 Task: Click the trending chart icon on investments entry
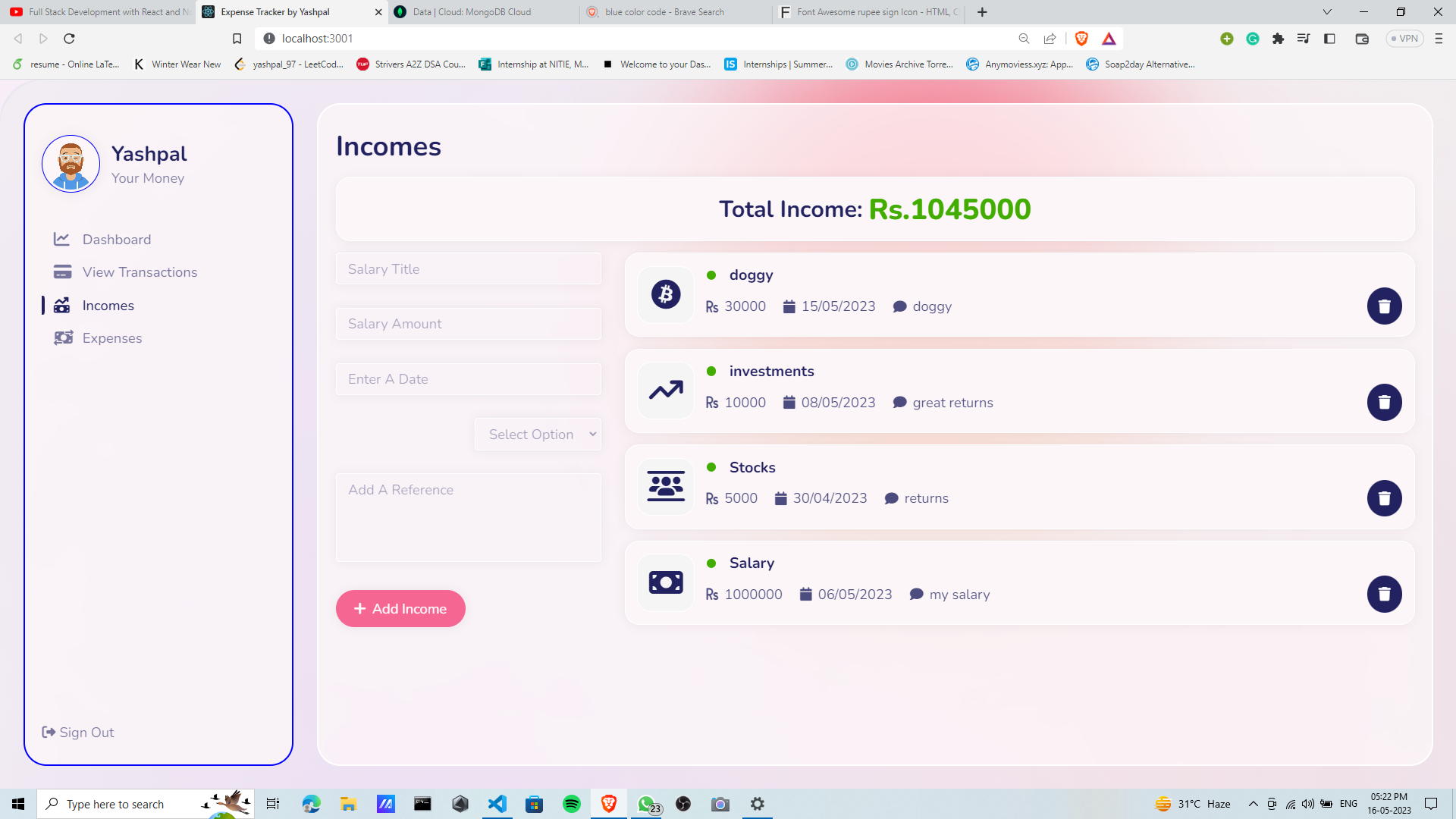click(665, 391)
